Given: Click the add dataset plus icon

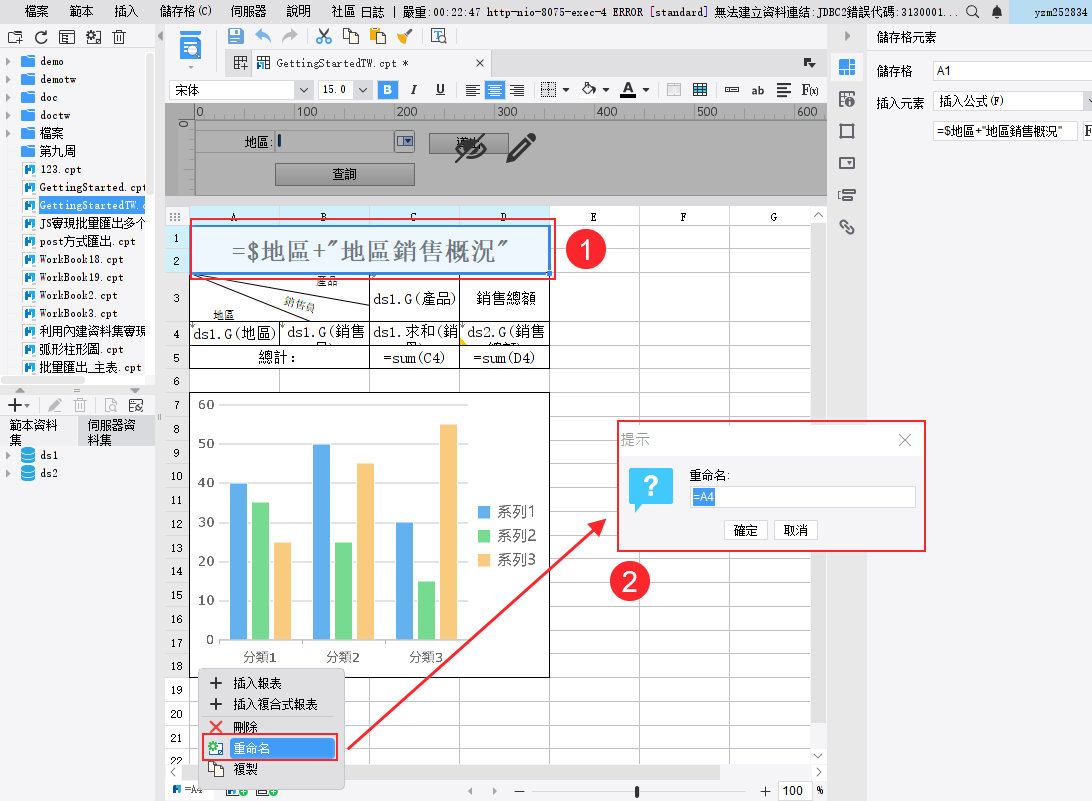Looking at the screenshot, I should (x=15, y=405).
